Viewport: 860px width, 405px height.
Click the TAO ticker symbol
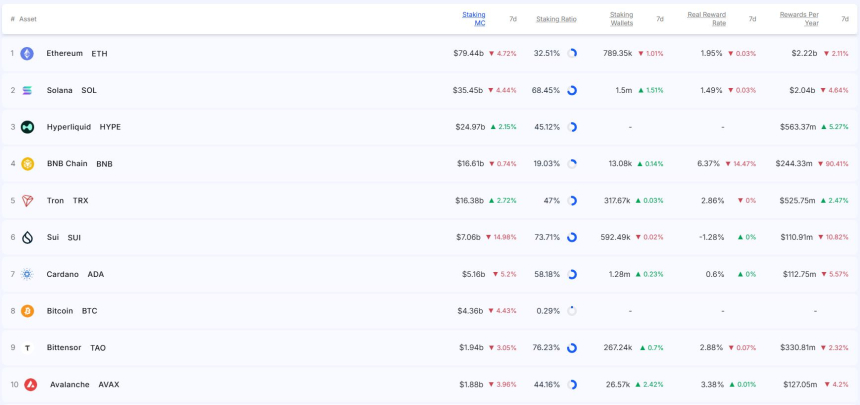click(x=98, y=348)
